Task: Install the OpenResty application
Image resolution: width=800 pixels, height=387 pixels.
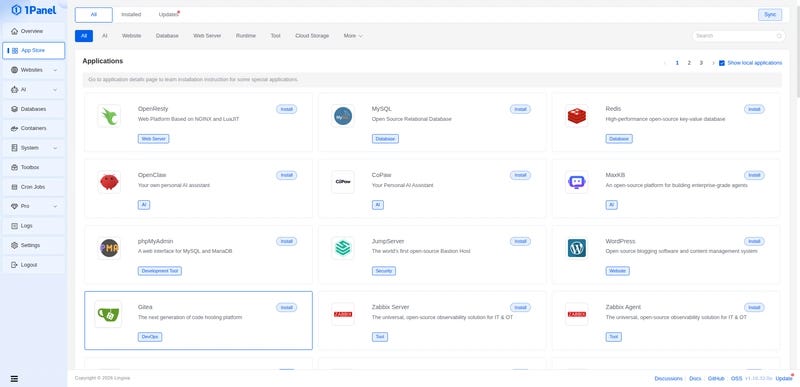Action: pos(286,109)
